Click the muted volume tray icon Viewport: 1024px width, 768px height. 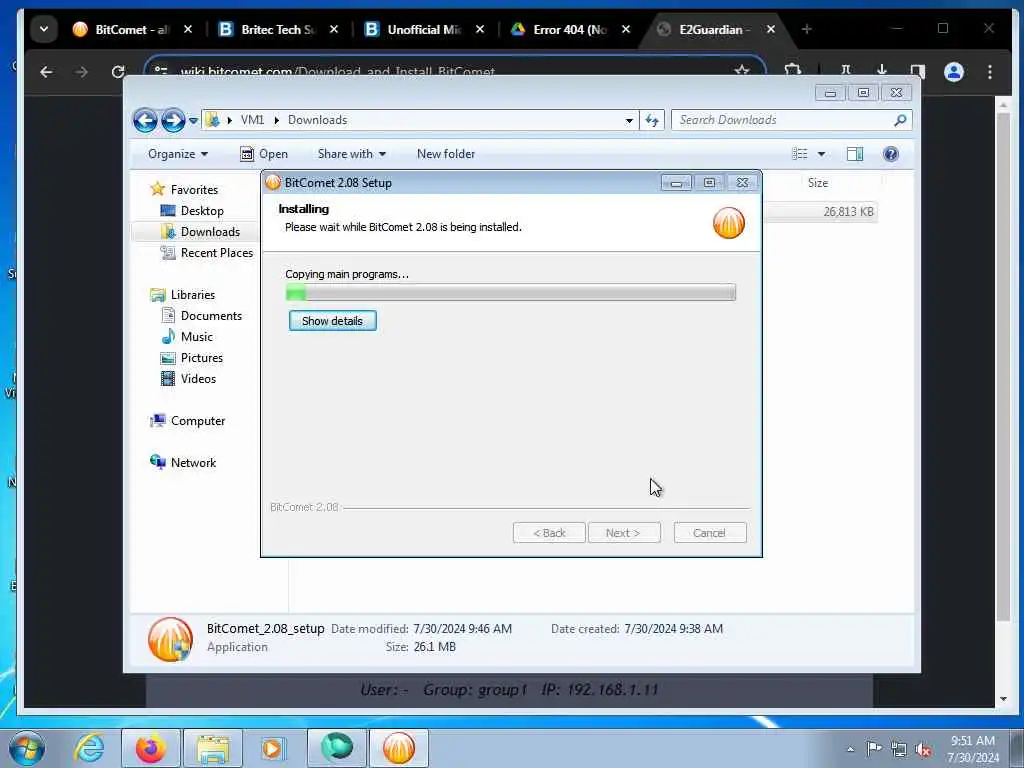point(923,750)
